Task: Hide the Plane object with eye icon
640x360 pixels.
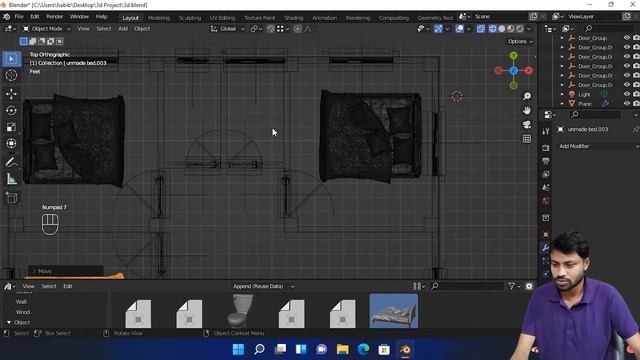Action: (627, 103)
